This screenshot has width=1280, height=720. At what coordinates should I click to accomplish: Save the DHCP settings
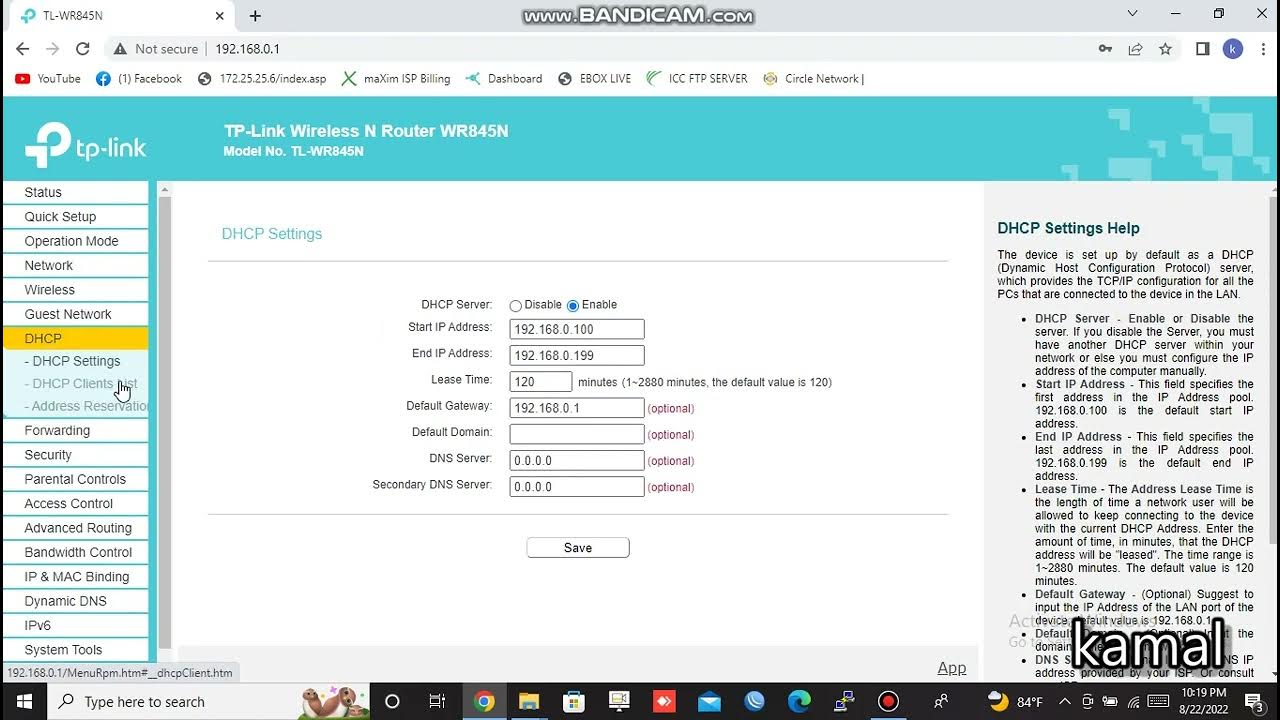point(578,548)
